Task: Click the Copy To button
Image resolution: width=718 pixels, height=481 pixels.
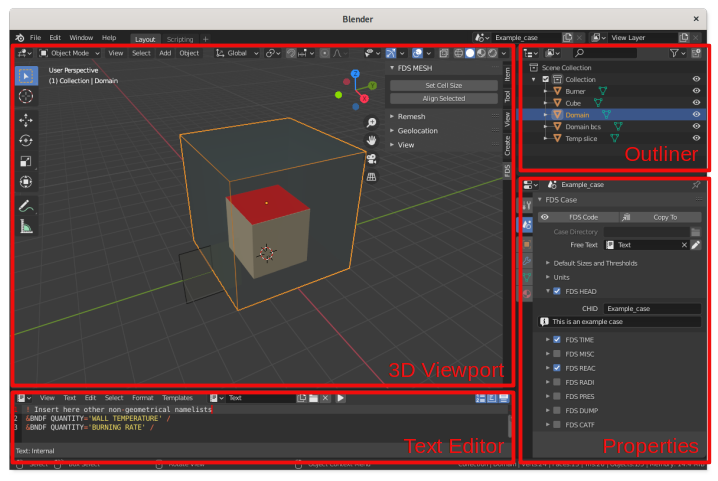Action: 660,218
